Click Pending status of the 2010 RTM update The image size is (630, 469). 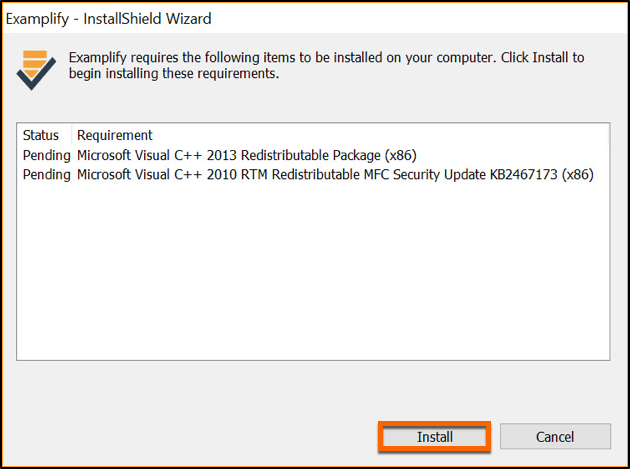[46, 174]
